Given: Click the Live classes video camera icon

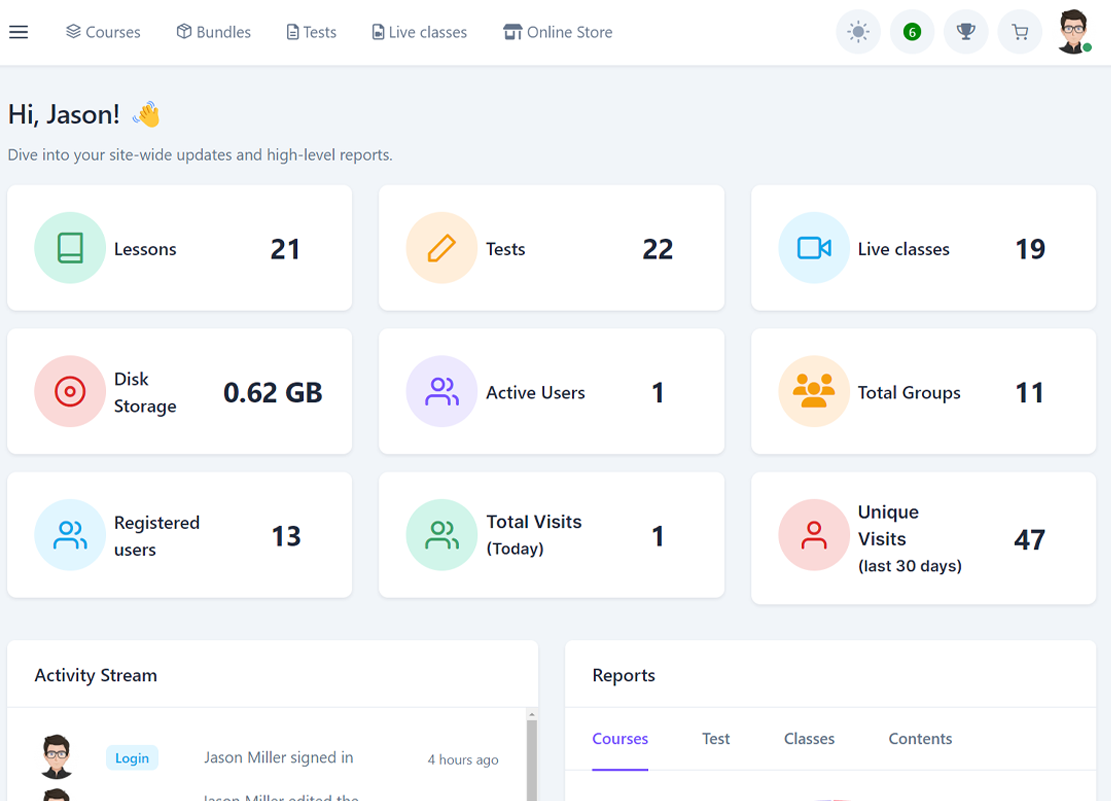Looking at the screenshot, I should tap(814, 248).
